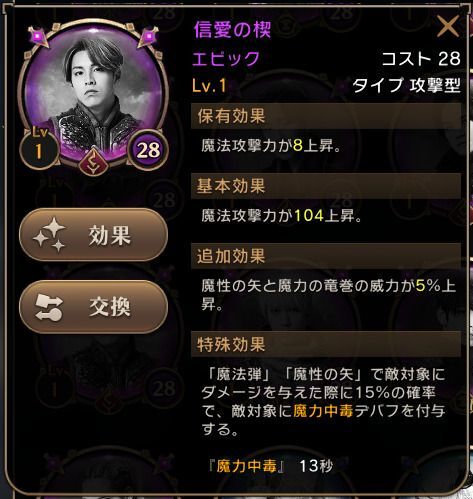Click the right purple gem ornament

148,36
